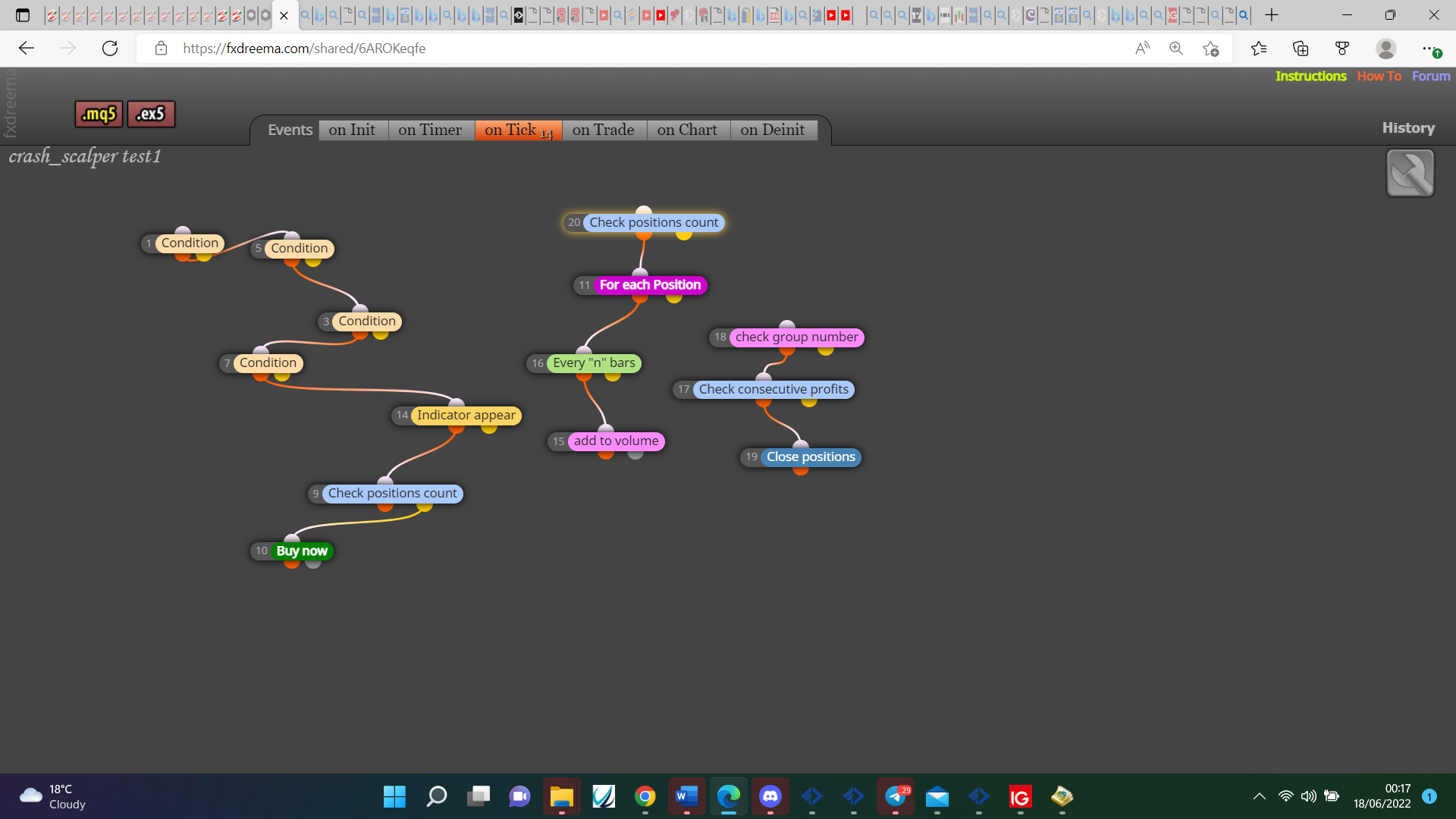1456x819 pixels.
Task: Select the For each Position block
Action: point(650,285)
